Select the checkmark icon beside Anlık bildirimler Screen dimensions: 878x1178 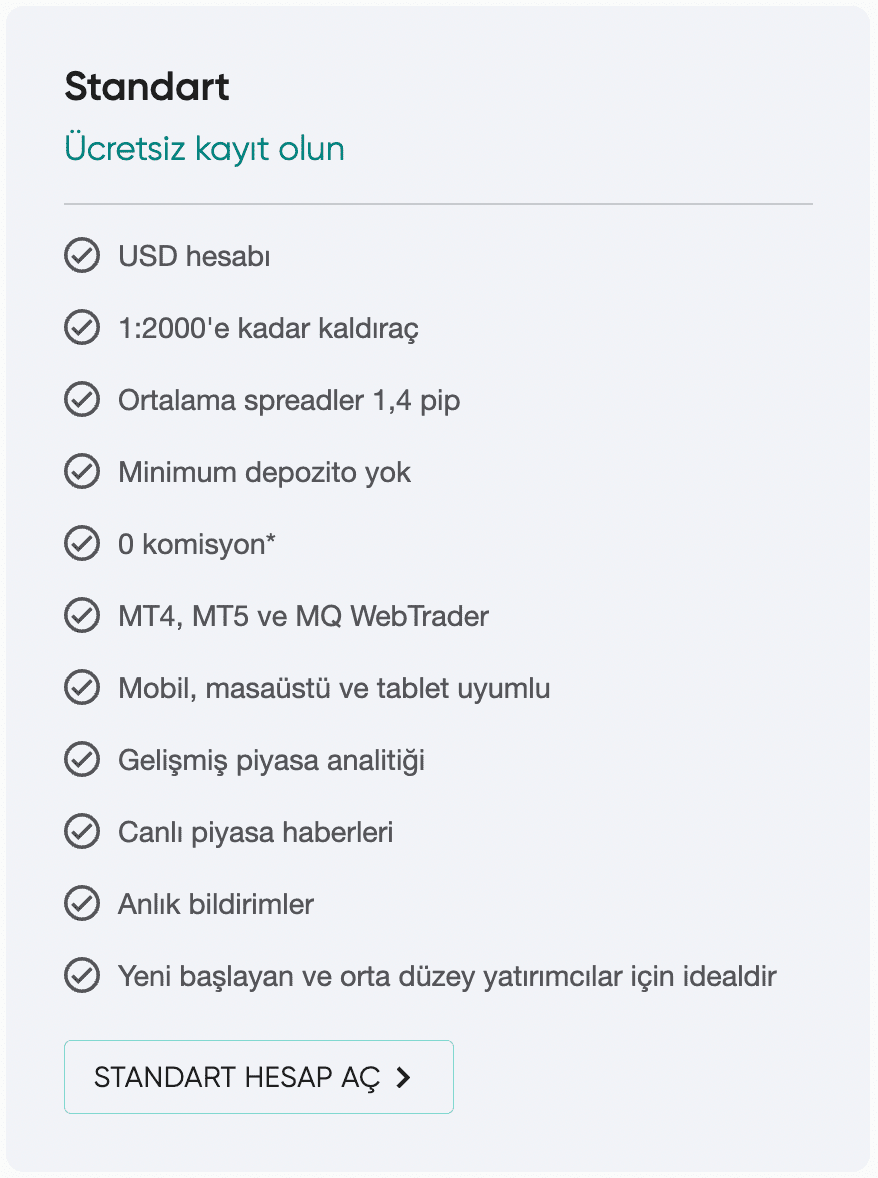click(x=82, y=904)
